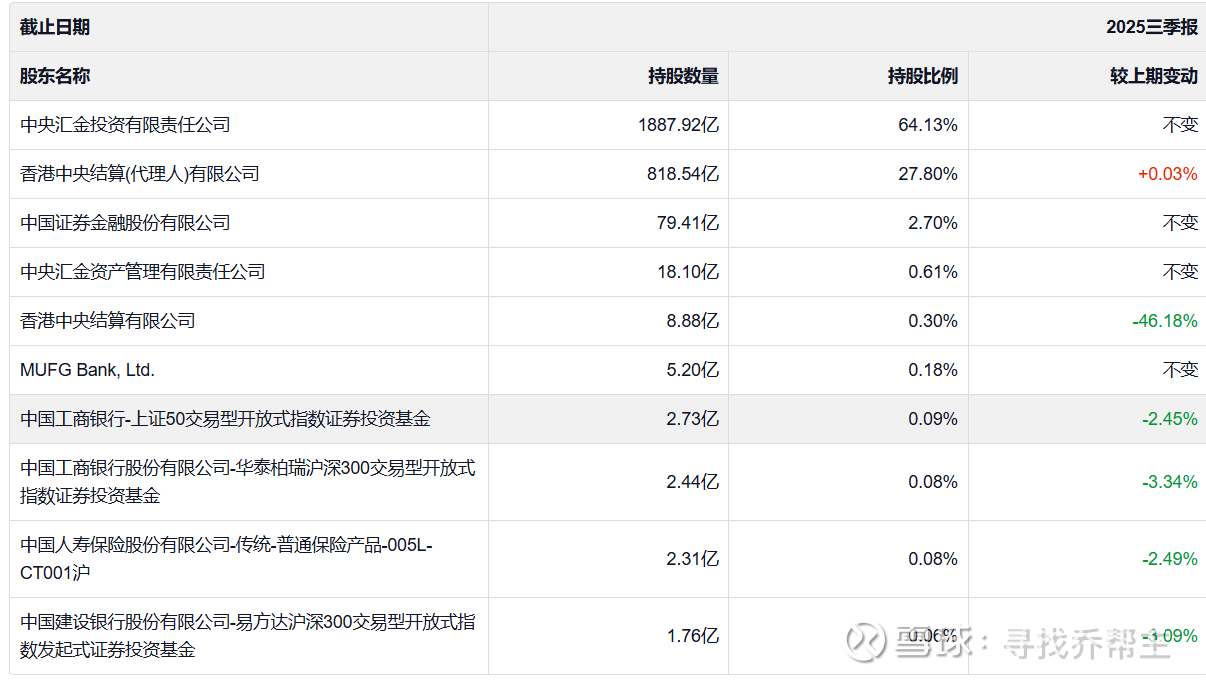1206x680 pixels.
Task: Click 不变 in the 中央汇金投资 row
Action: [1180, 125]
